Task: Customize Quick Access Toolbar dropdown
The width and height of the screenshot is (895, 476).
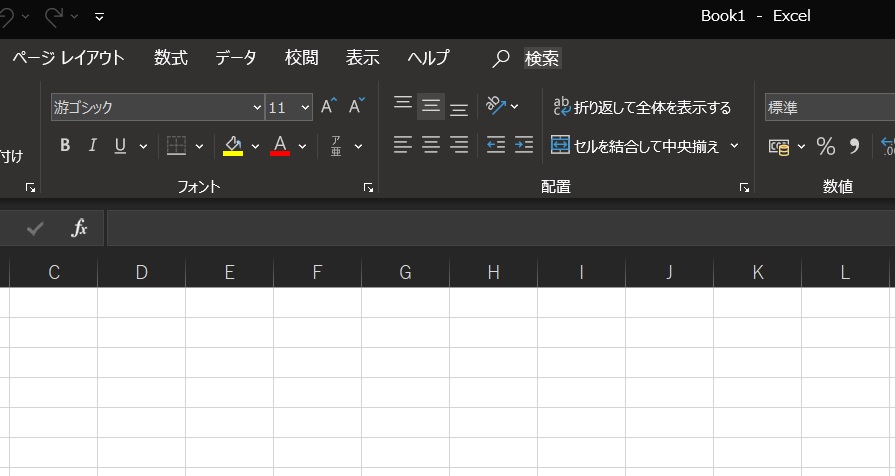Action: click(99, 17)
